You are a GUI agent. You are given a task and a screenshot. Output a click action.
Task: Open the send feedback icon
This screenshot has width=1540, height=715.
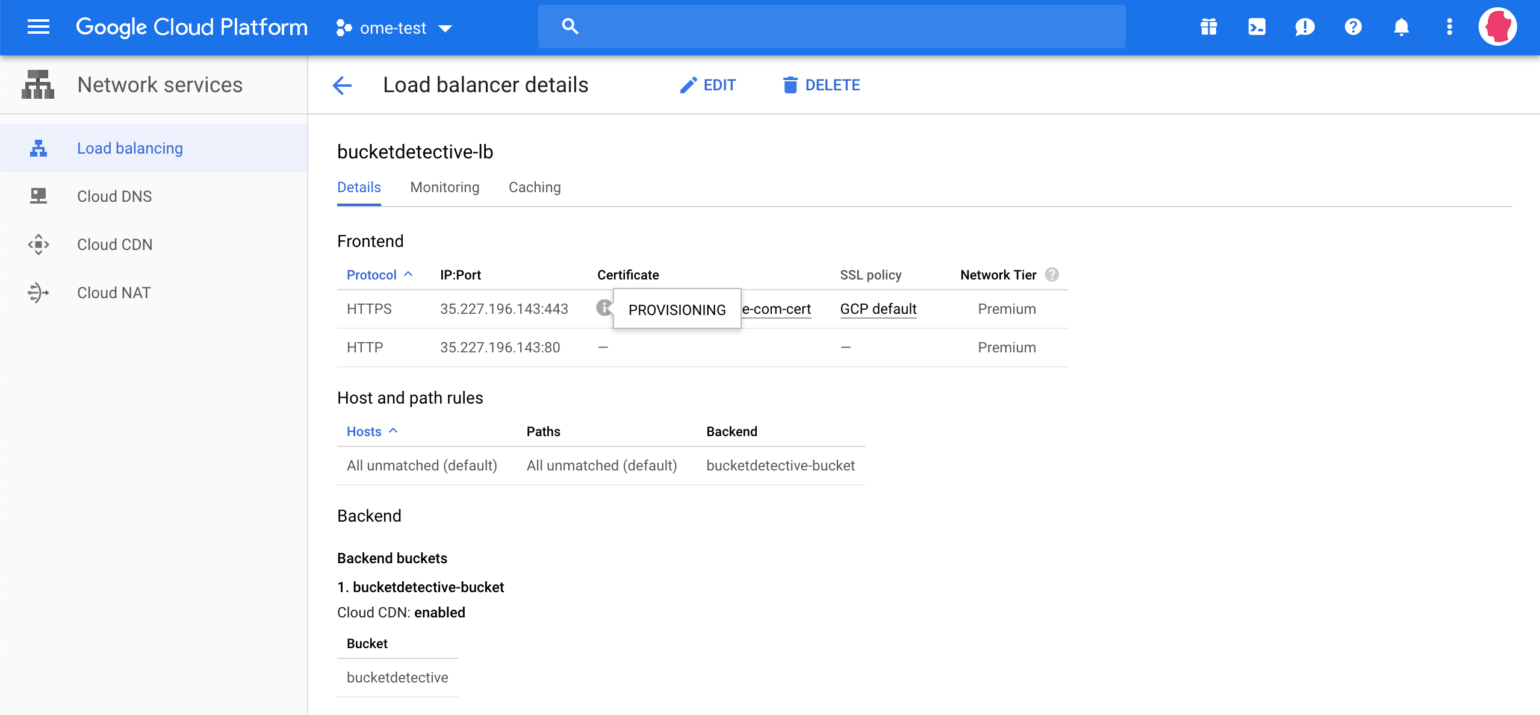(1305, 27)
